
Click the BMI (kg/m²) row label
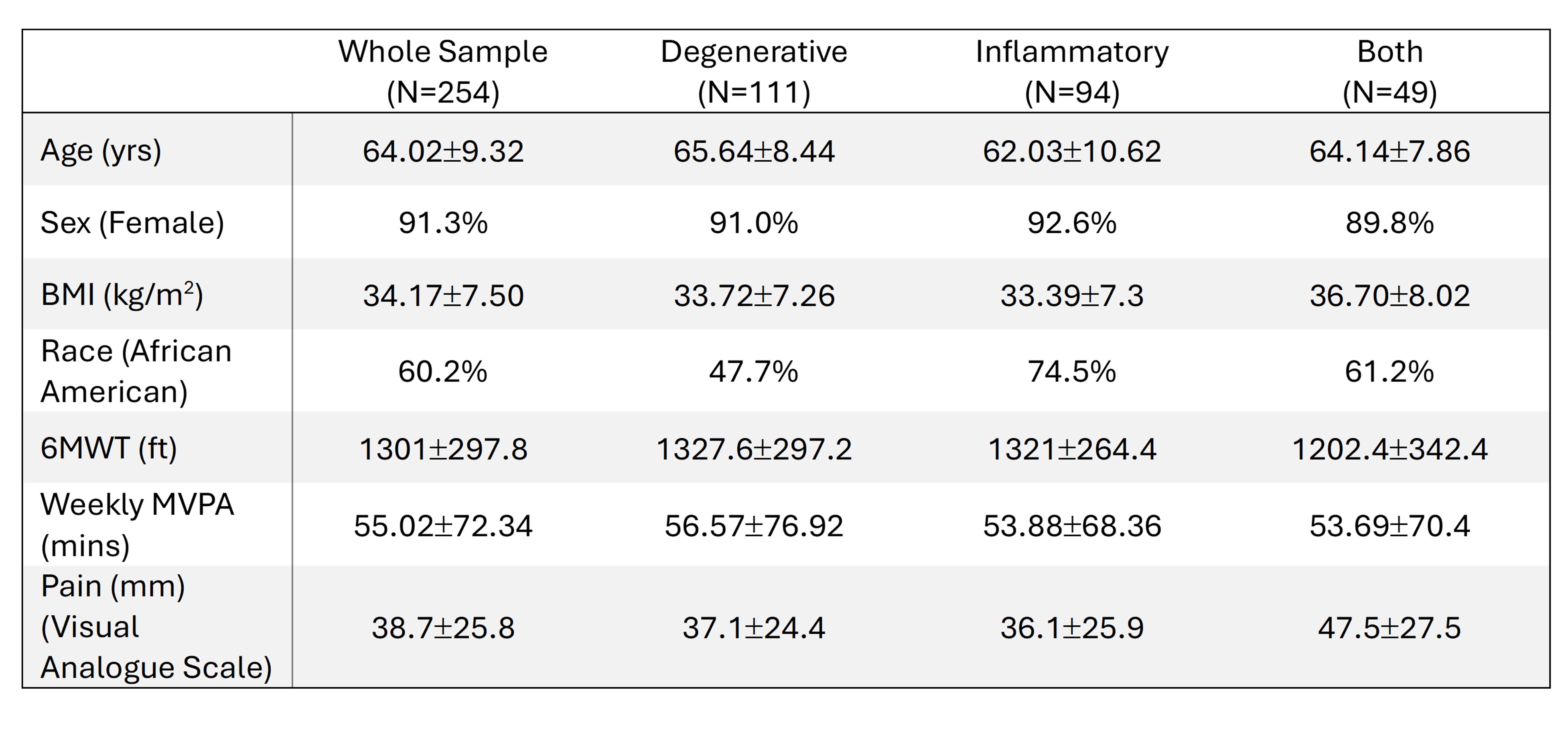tap(122, 295)
